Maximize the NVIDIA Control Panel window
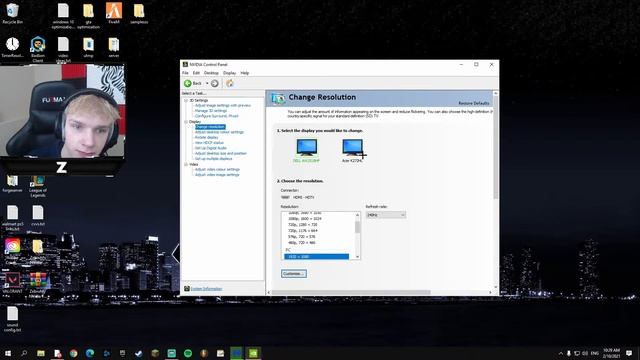Screen dimensions: 640x360 point(476,64)
